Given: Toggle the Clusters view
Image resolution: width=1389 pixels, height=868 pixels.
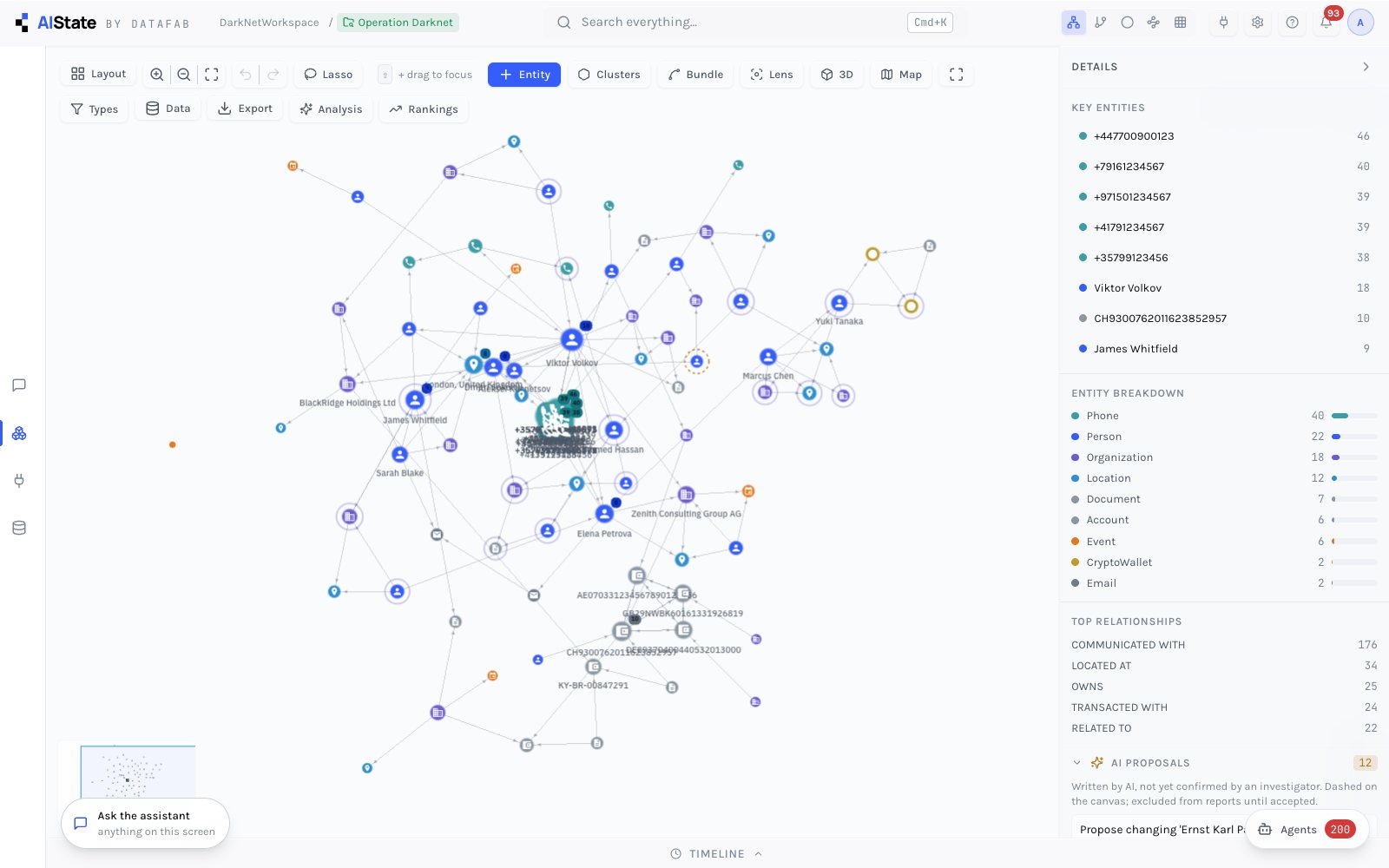Looking at the screenshot, I should [x=609, y=75].
